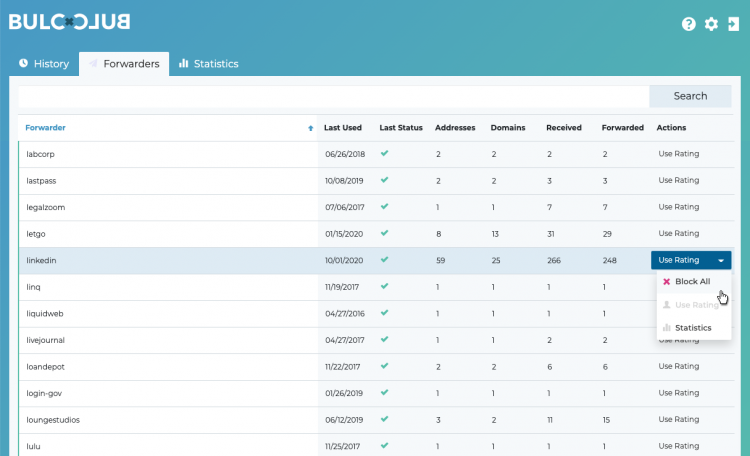Click the sort arrow beside Forwarder header
The image size is (750, 456).
pyautogui.click(x=310, y=128)
